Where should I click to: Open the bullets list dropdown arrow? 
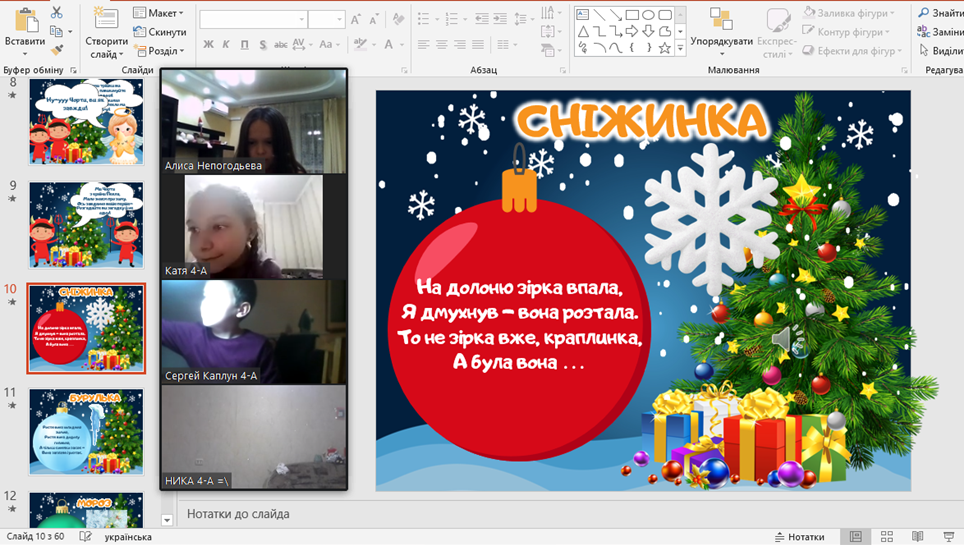[x=437, y=19]
